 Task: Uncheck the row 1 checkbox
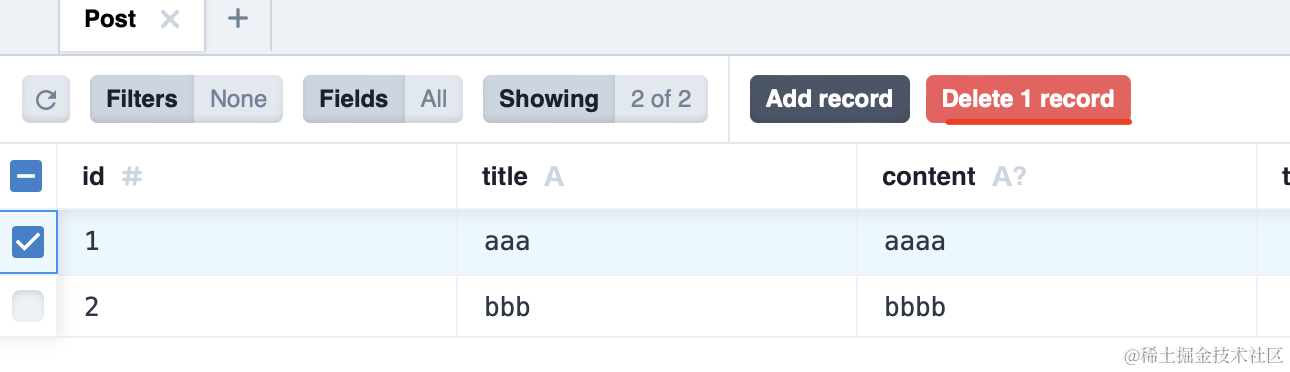tap(28, 242)
